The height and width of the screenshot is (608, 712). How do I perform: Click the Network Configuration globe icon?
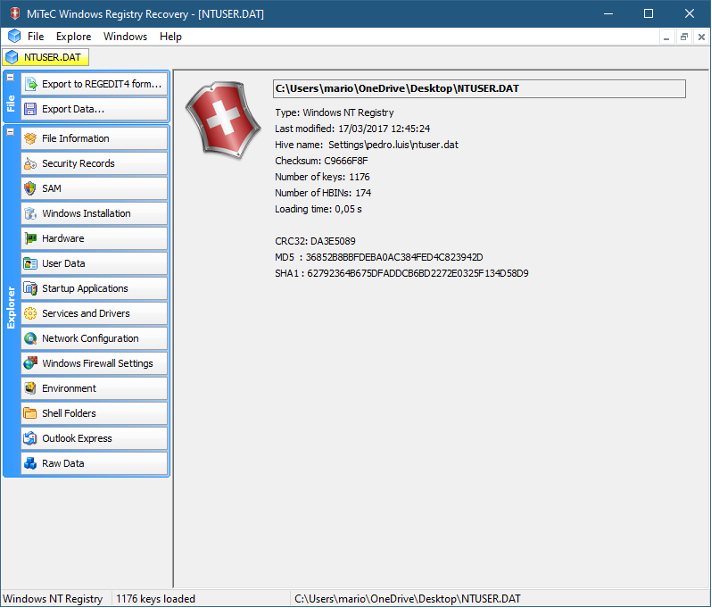[30, 338]
